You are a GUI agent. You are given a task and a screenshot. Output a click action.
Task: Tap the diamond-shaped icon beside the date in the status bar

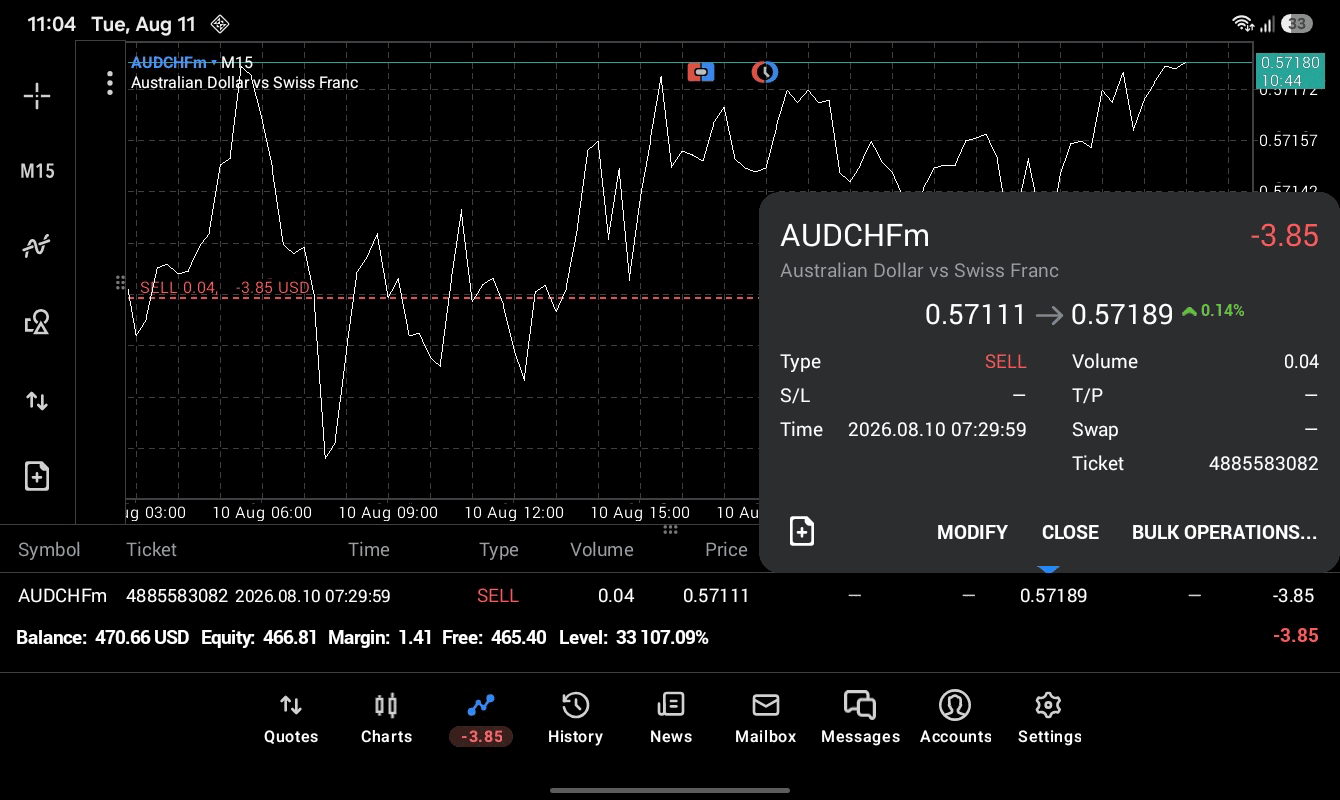[221, 24]
